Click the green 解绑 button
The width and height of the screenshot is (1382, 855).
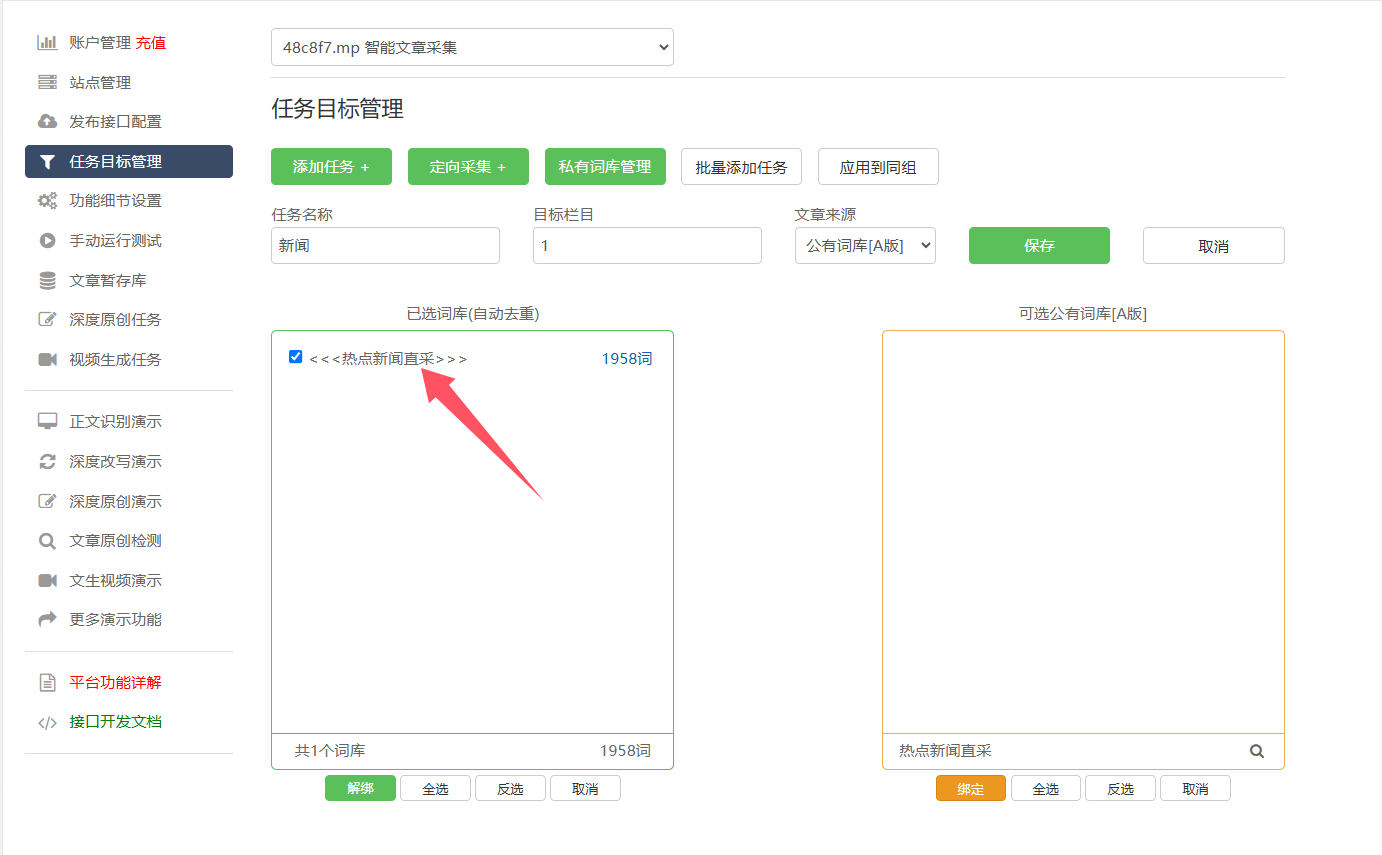pyautogui.click(x=360, y=788)
